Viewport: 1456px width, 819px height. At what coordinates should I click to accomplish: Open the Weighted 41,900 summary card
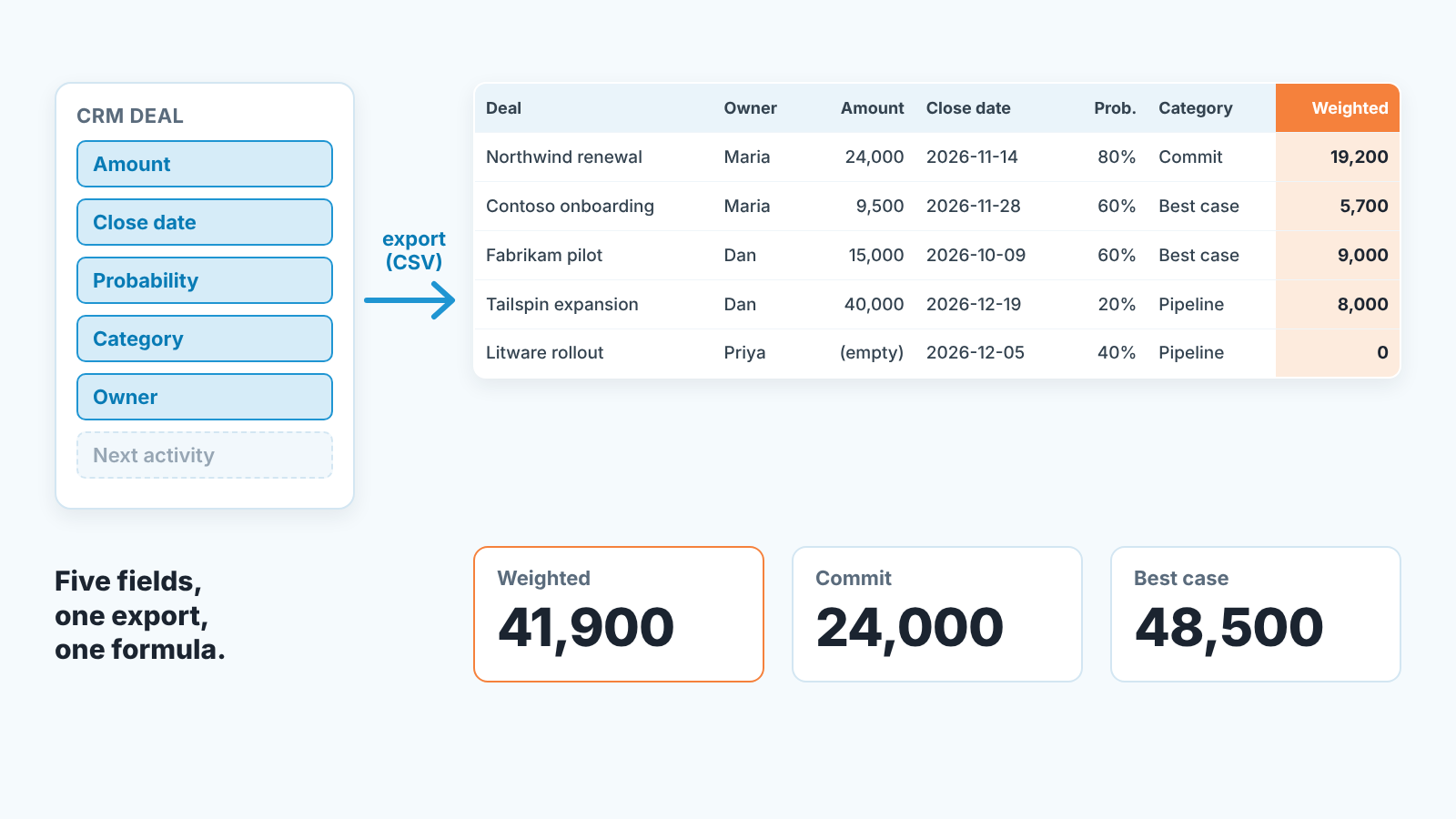pos(619,614)
